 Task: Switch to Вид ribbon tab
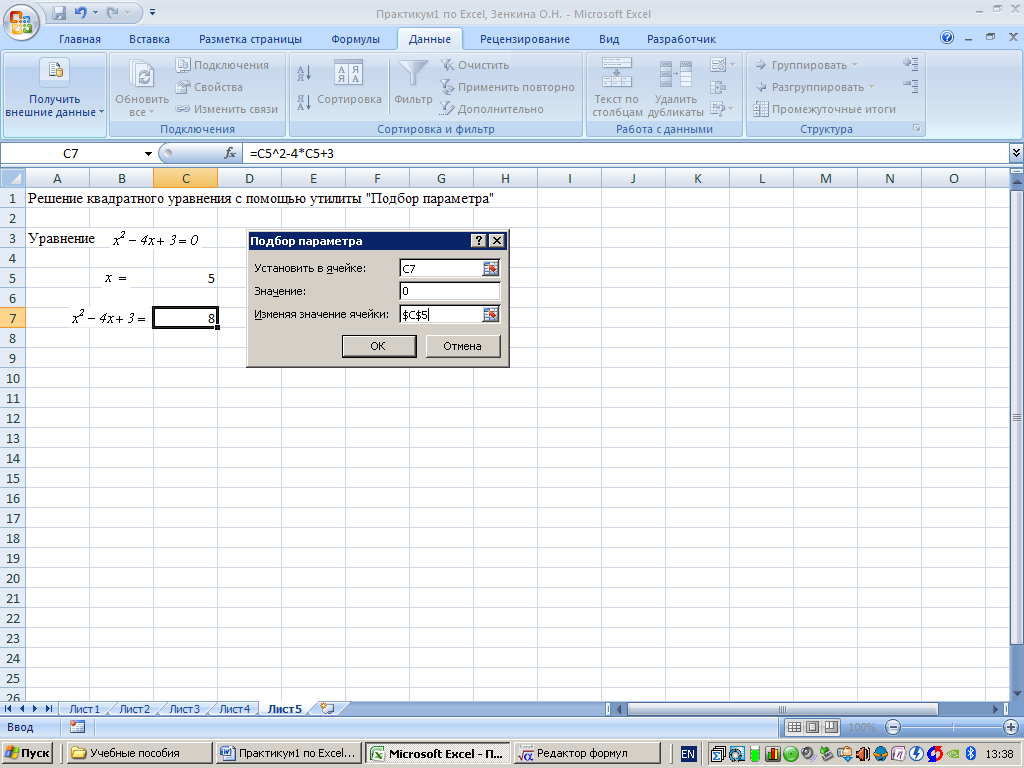[609, 39]
